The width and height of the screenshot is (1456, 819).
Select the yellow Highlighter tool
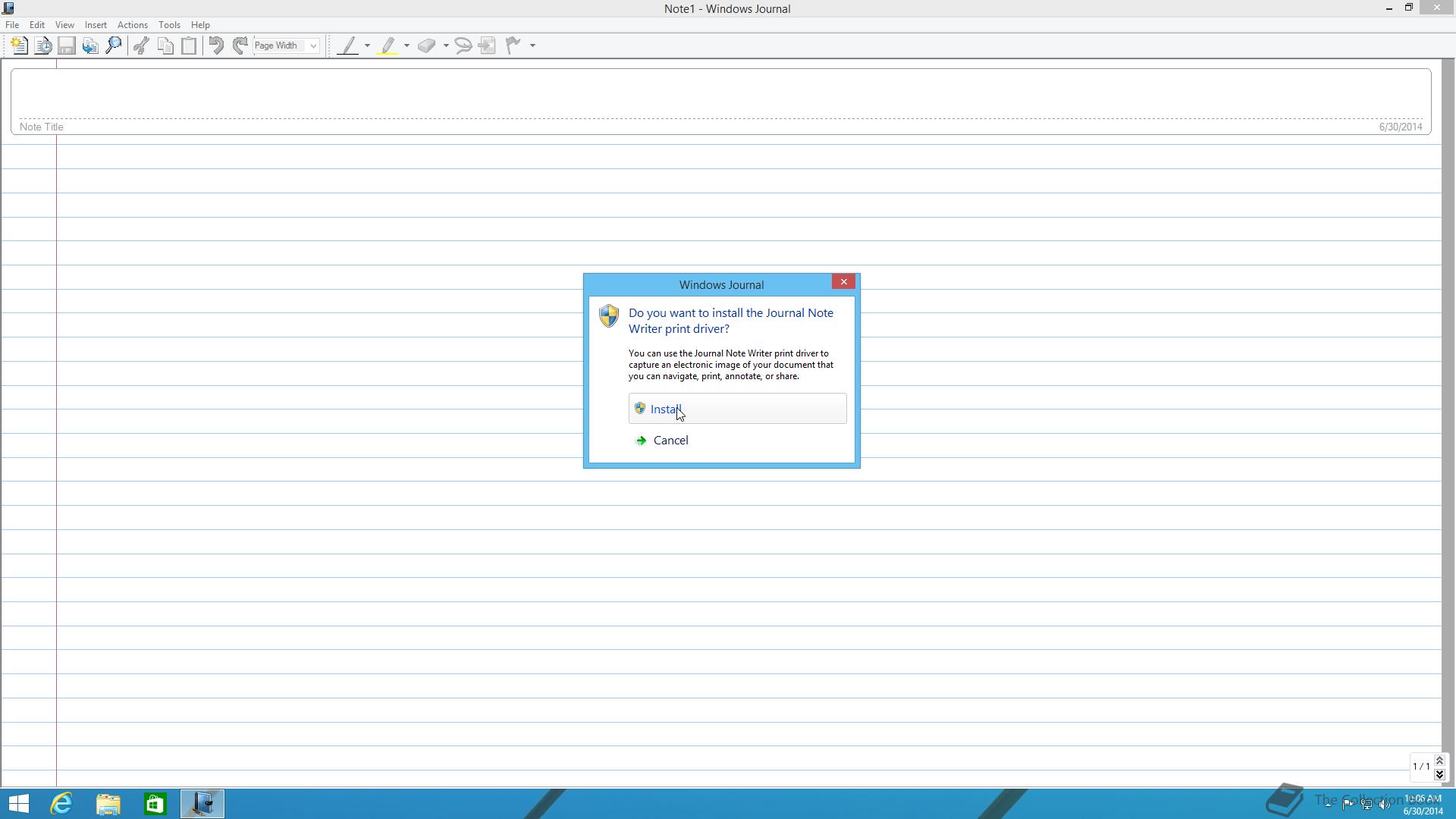(x=388, y=45)
